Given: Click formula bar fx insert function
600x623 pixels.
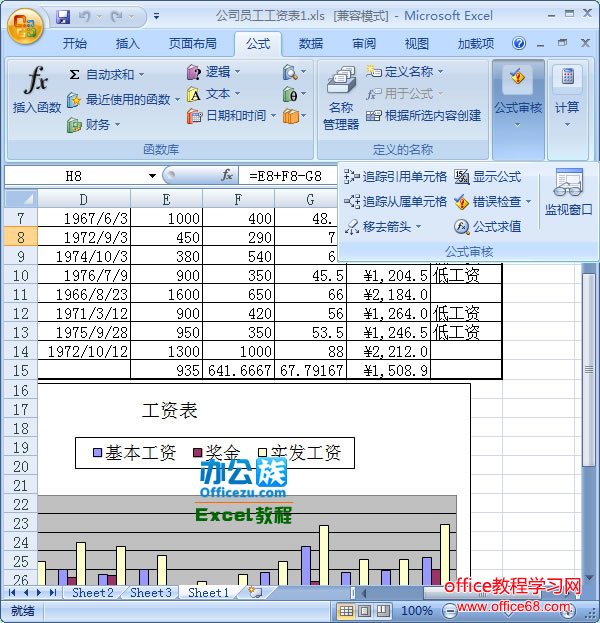Looking at the screenshot, I should [x=227, y=175].
